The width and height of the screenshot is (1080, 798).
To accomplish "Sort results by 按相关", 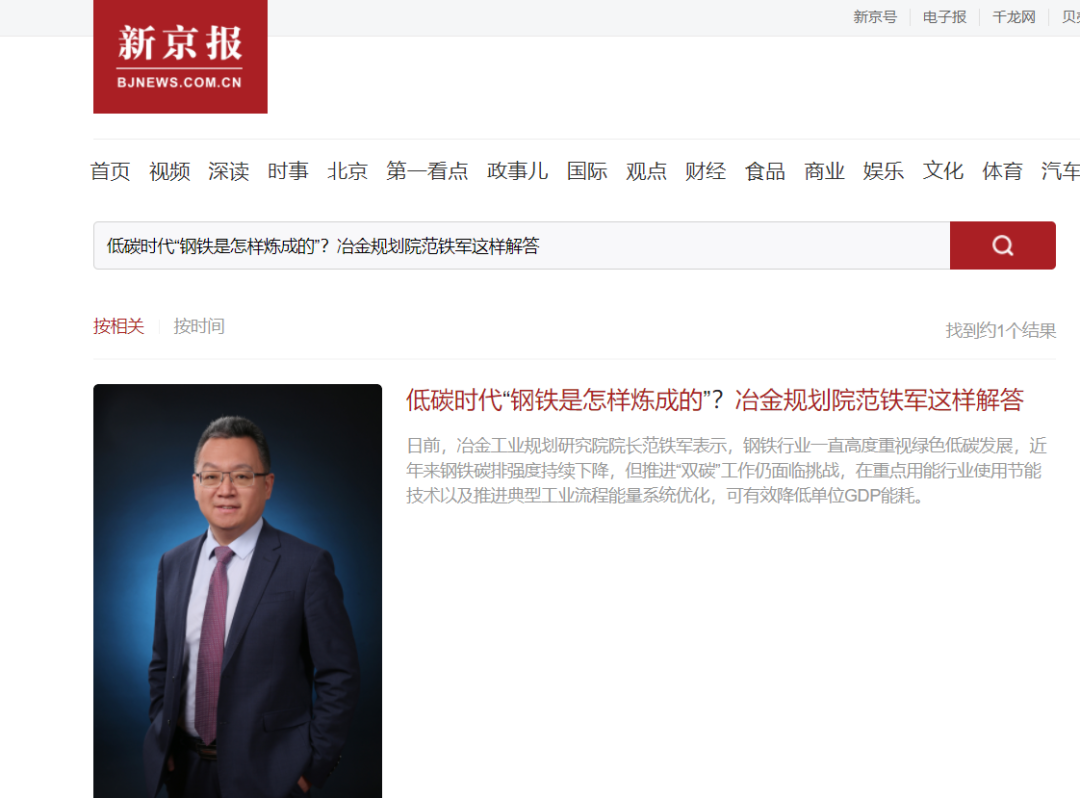I will pos(118,326).
